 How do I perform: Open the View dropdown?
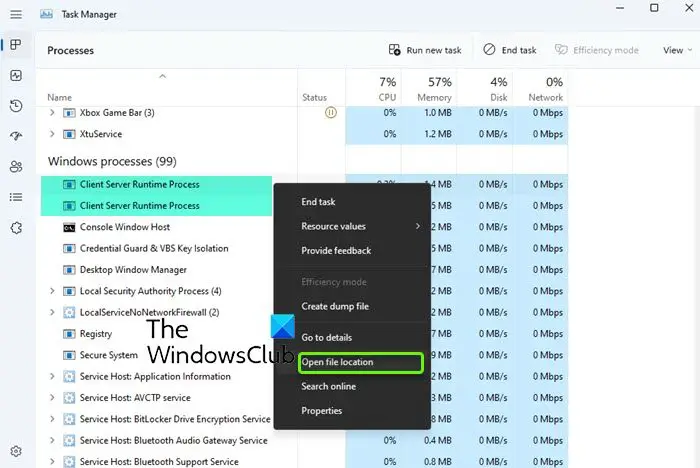[677, 50]
